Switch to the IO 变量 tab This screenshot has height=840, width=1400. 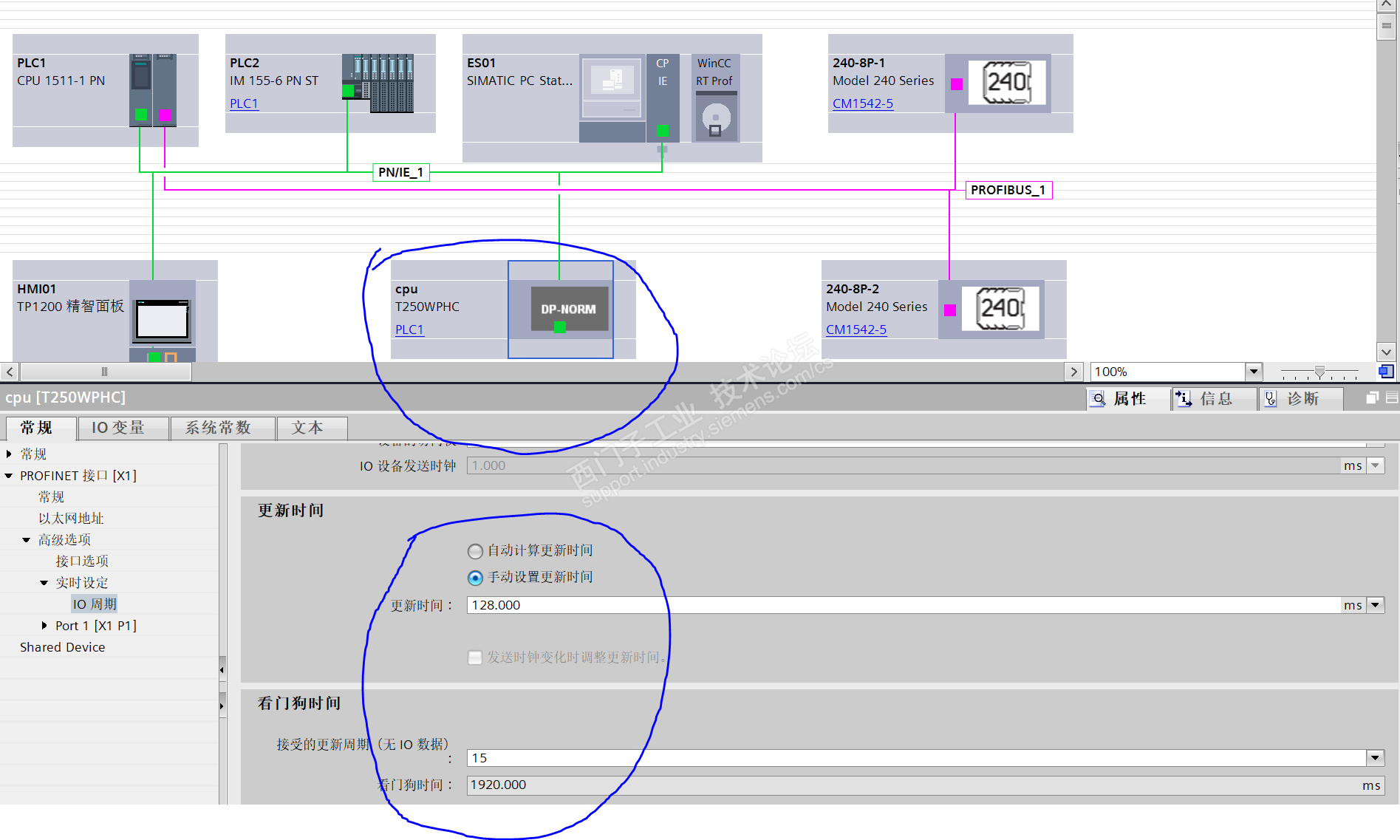pyautogui.click(x=123, y=428)
